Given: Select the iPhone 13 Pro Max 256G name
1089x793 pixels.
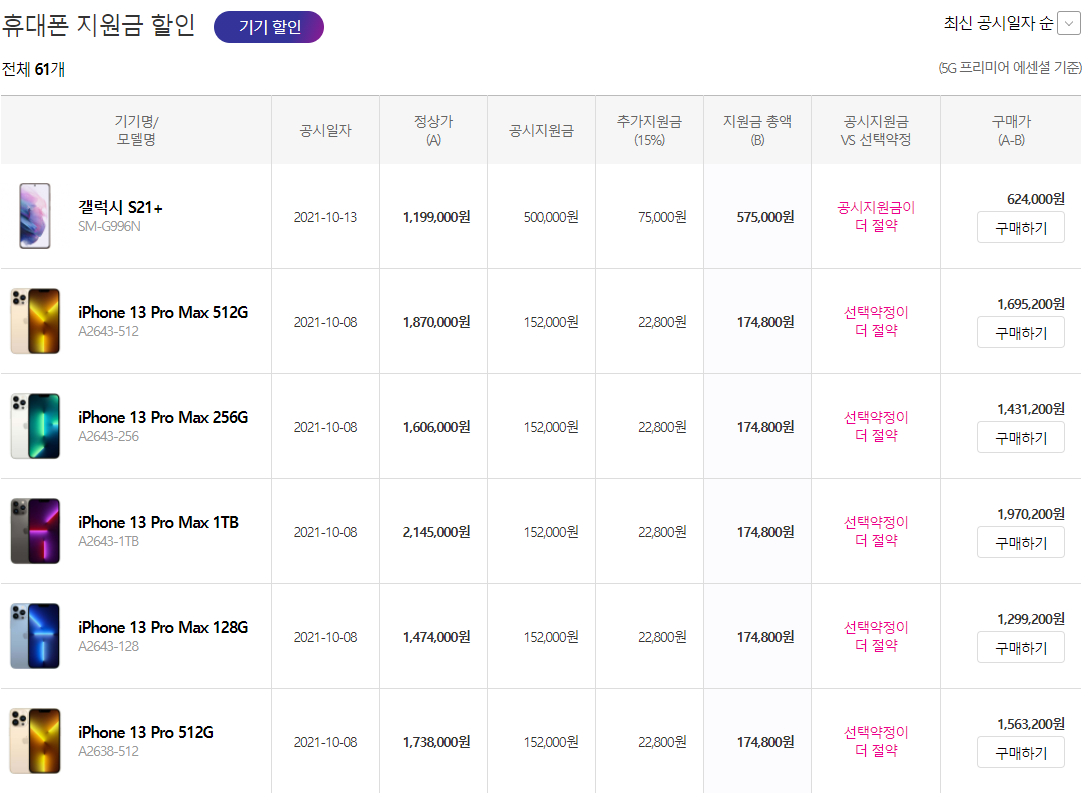Looking at the screenshot, I should [x=163, y=417].
